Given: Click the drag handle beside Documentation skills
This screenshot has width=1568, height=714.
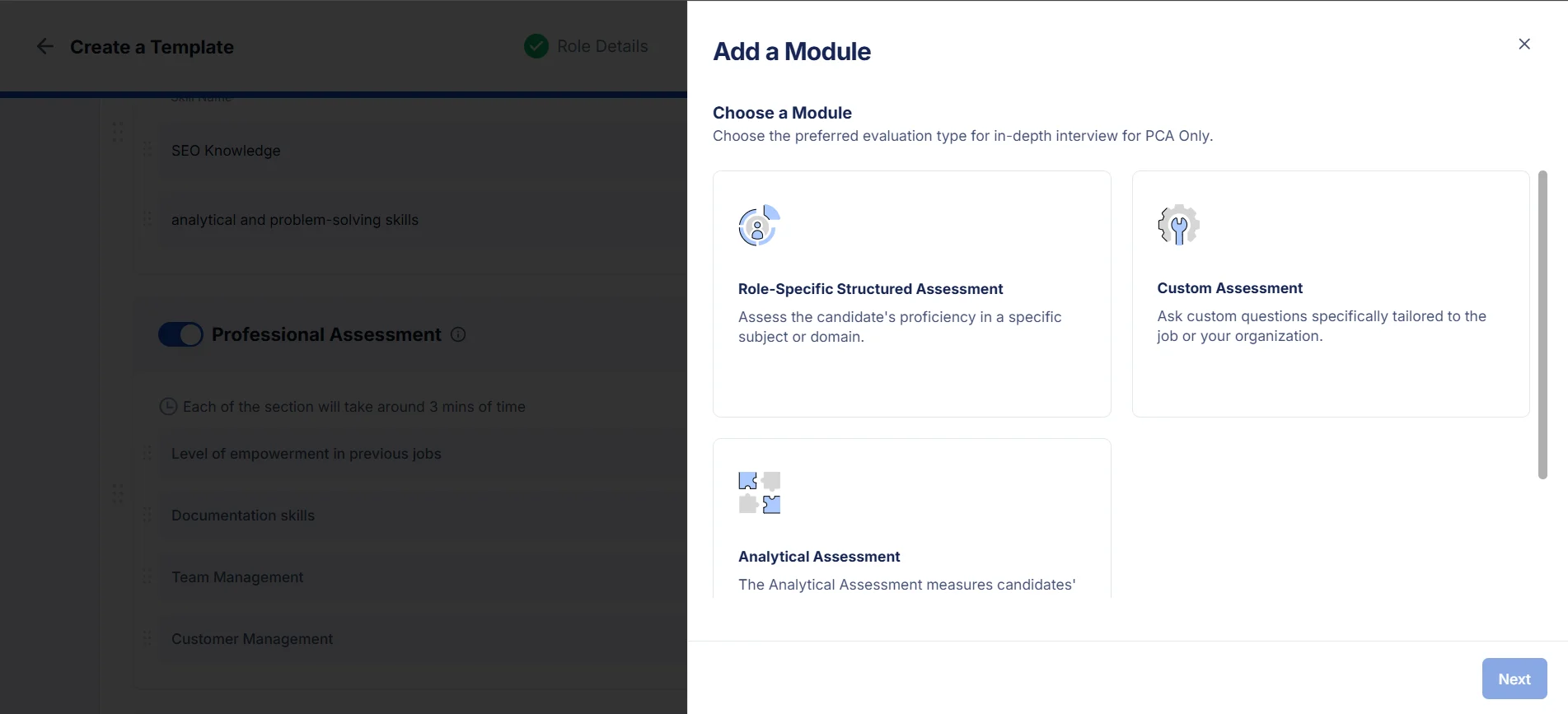Looking at the screenshot, I should coord(147,515).
